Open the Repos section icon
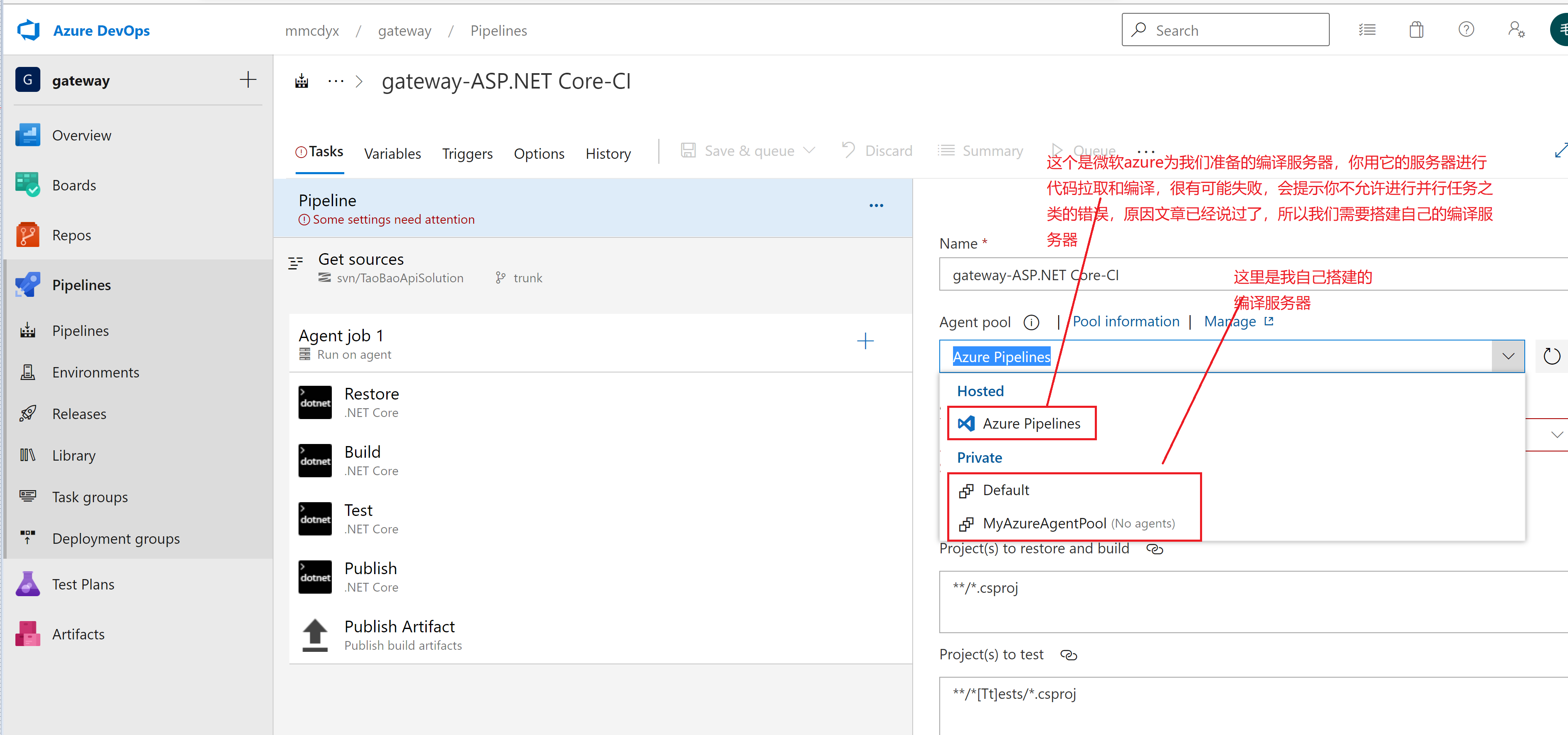This screenshot has width=1568, height=735. (27, 235)
